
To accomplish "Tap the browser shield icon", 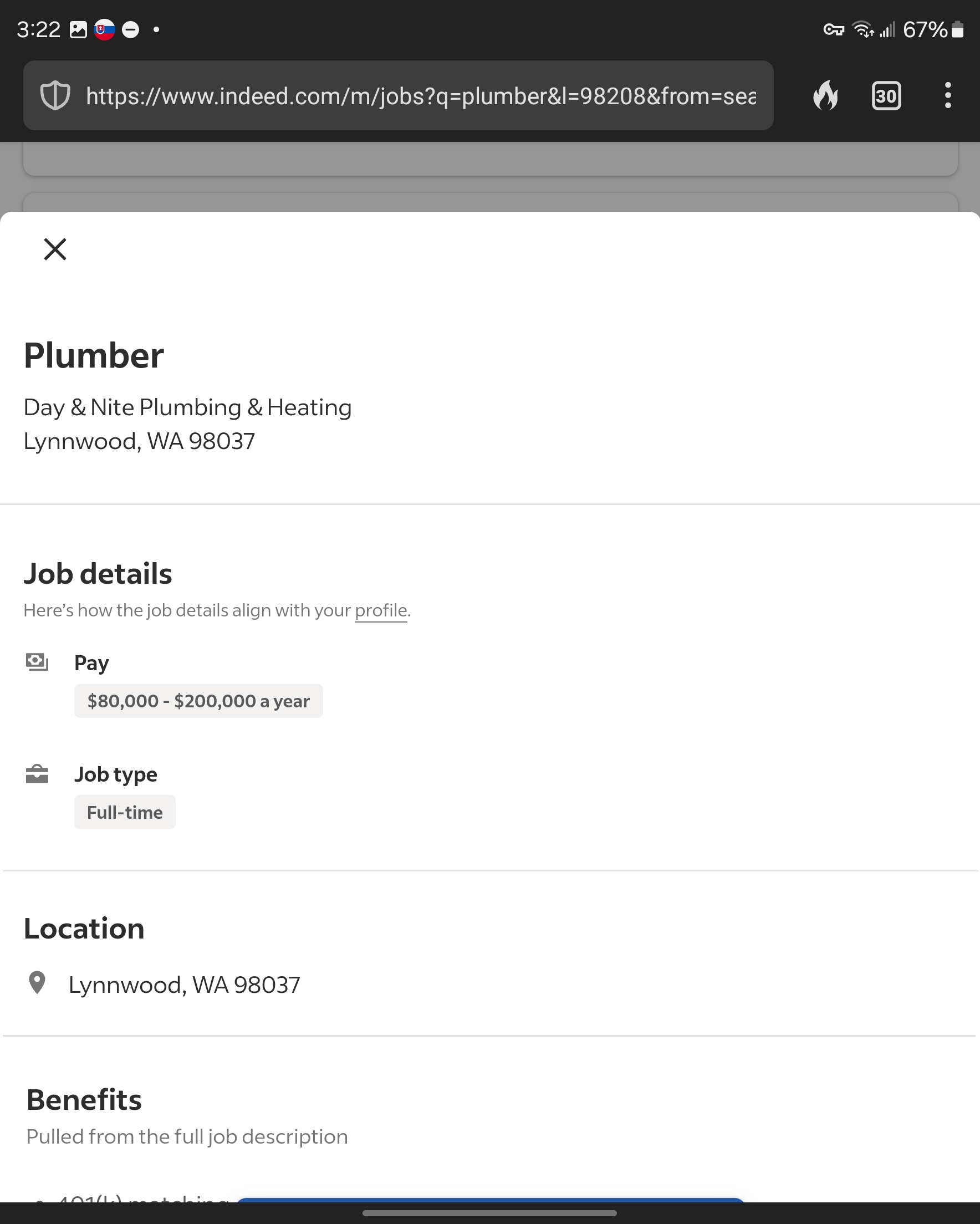I will [55, 95].
